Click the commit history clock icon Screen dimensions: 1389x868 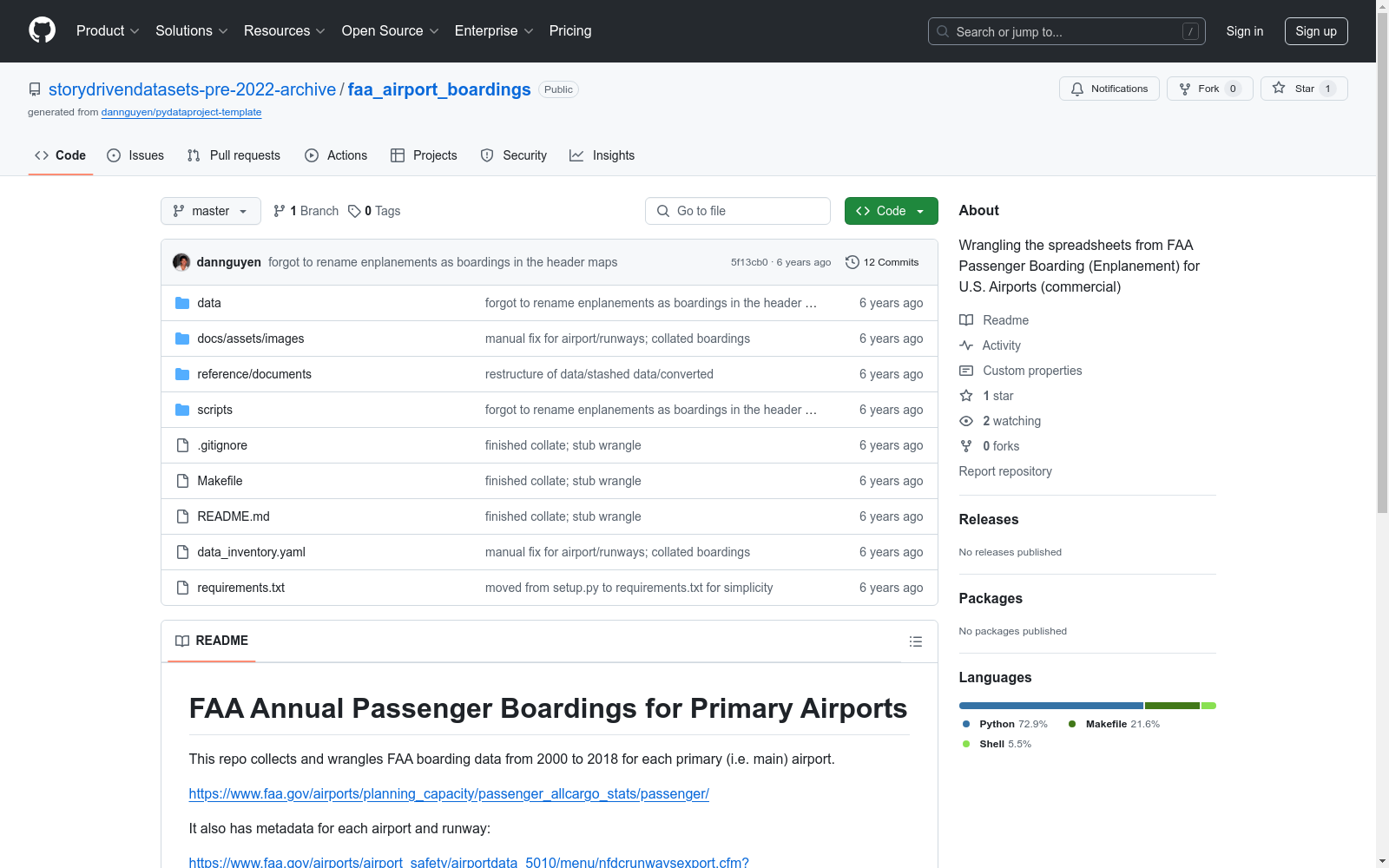(852, 262)
